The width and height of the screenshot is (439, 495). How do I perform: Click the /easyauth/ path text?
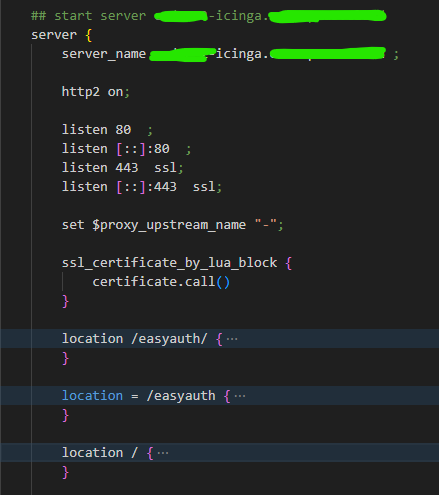(x=169, y=339)
